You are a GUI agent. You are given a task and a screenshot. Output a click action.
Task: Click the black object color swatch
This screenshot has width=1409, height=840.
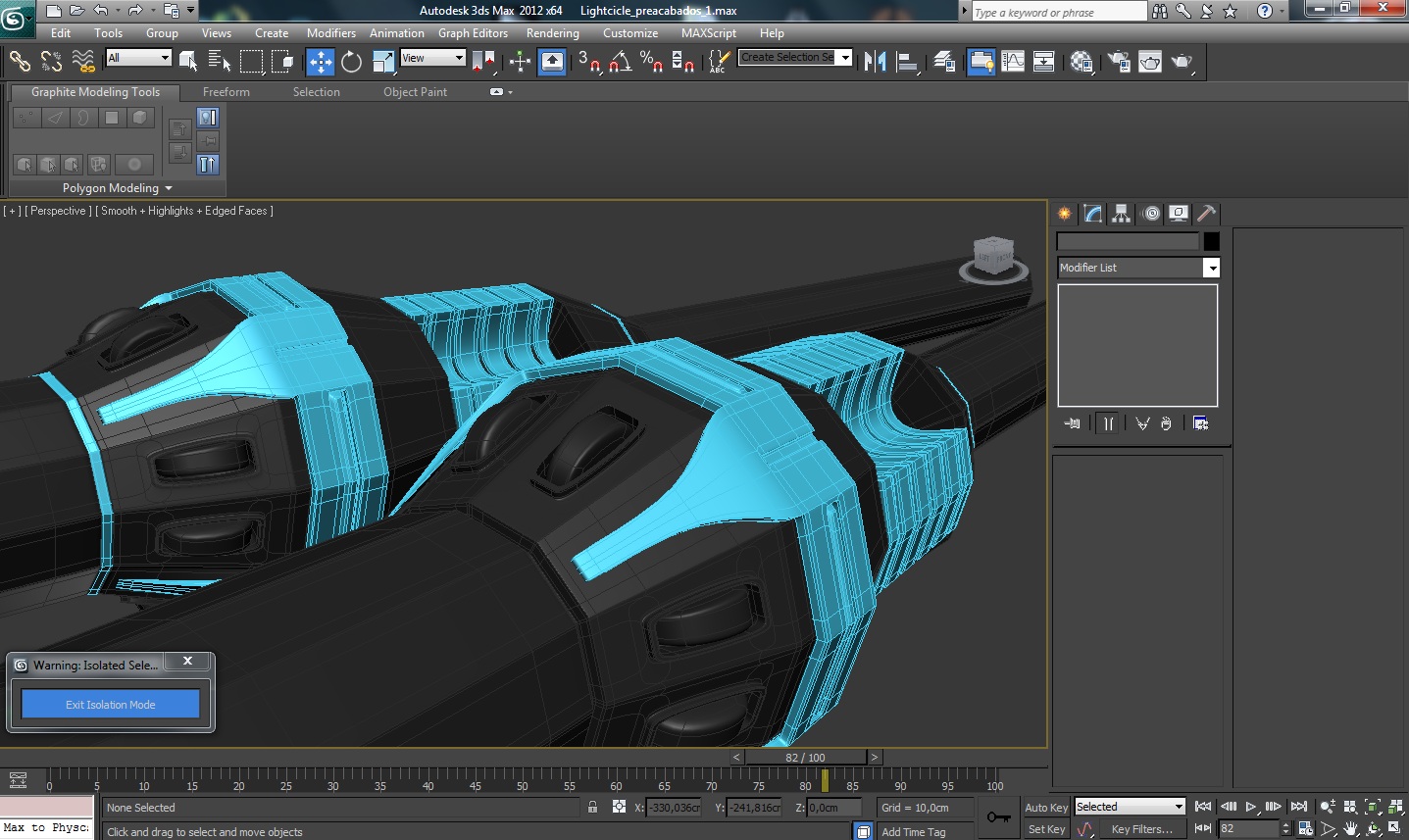click(x=1212, y=241)
